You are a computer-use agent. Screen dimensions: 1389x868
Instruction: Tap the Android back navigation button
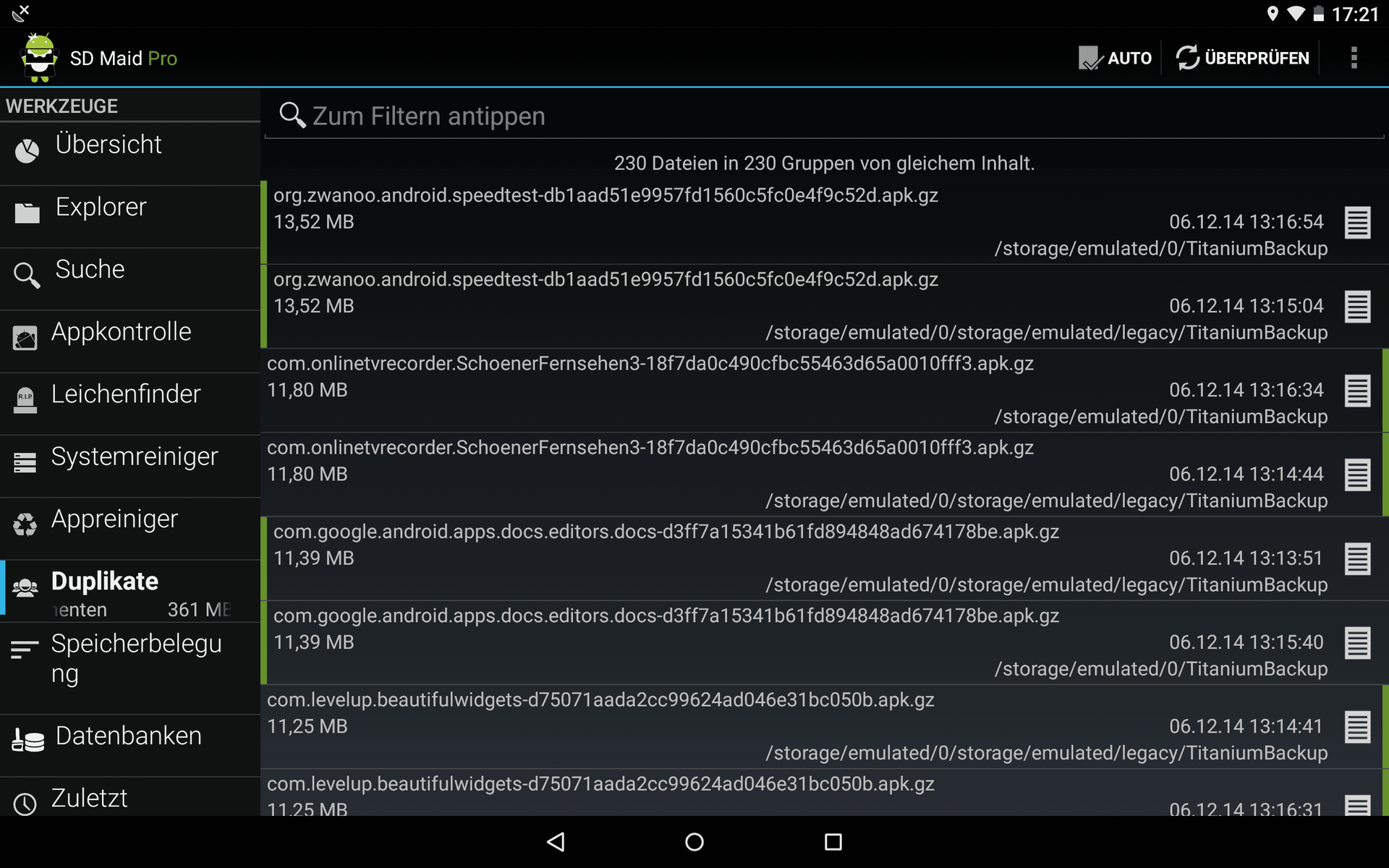556,841
